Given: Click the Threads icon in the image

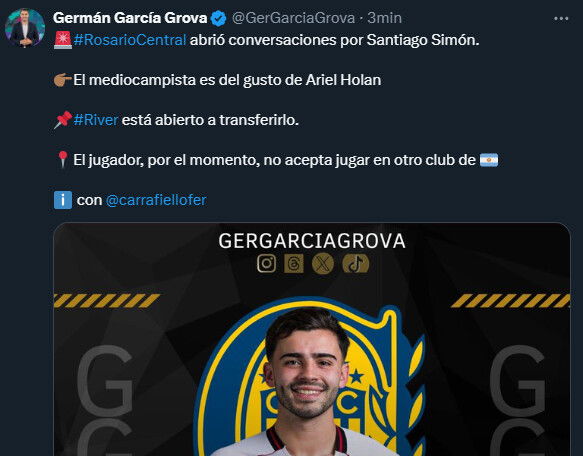Looking at the screenshot, I should (294, 264).
